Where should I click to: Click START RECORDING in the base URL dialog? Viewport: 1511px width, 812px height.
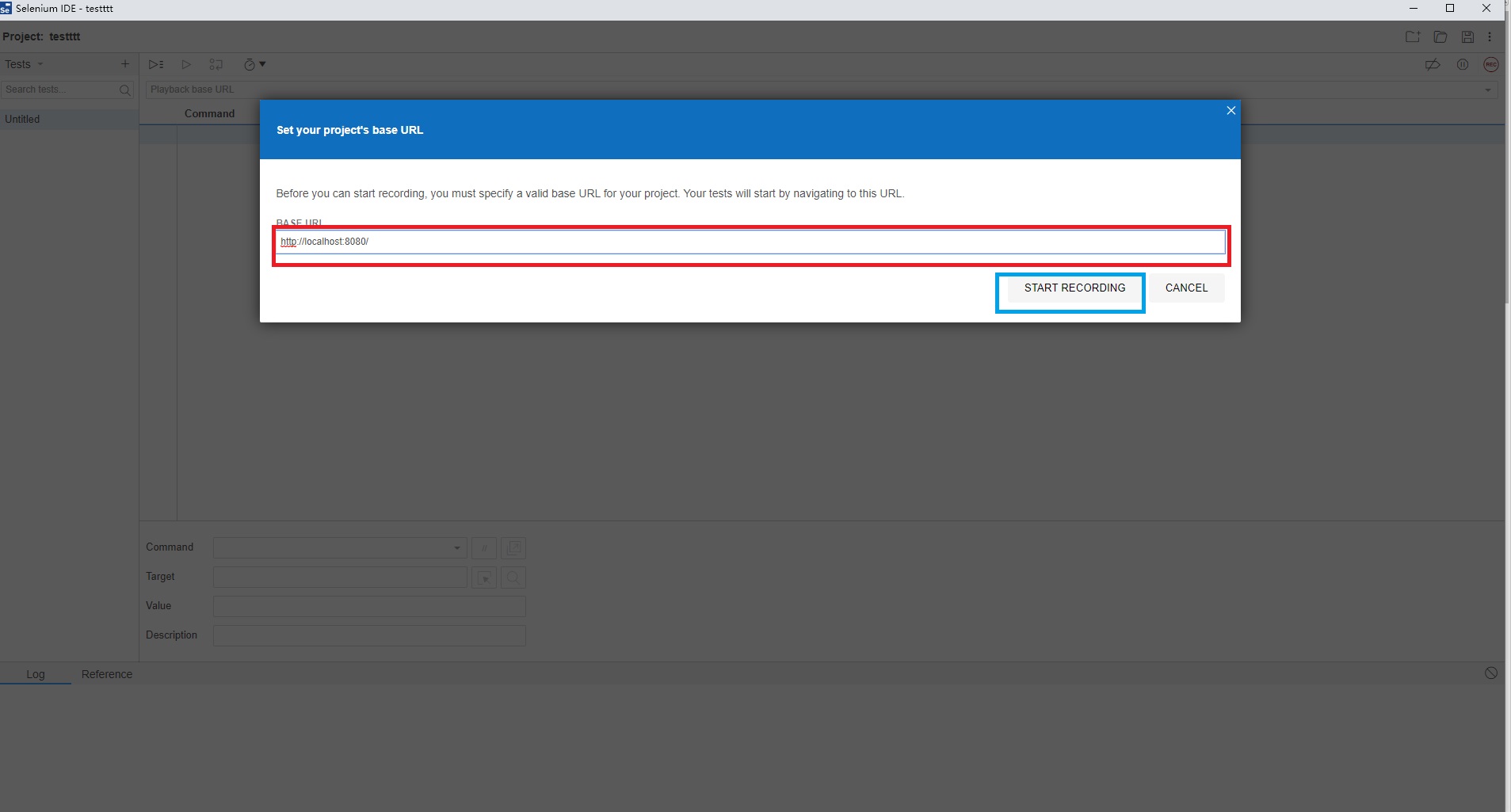(x=1074, y=288)
